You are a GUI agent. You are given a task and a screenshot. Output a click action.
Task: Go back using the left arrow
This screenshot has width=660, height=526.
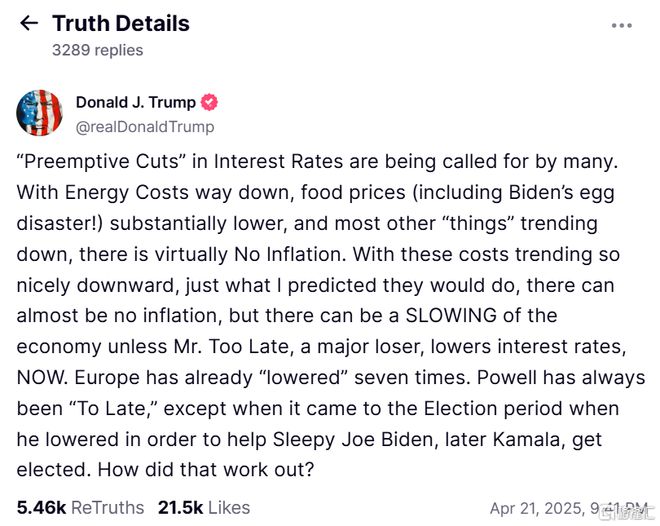click(x=29, y=23)
